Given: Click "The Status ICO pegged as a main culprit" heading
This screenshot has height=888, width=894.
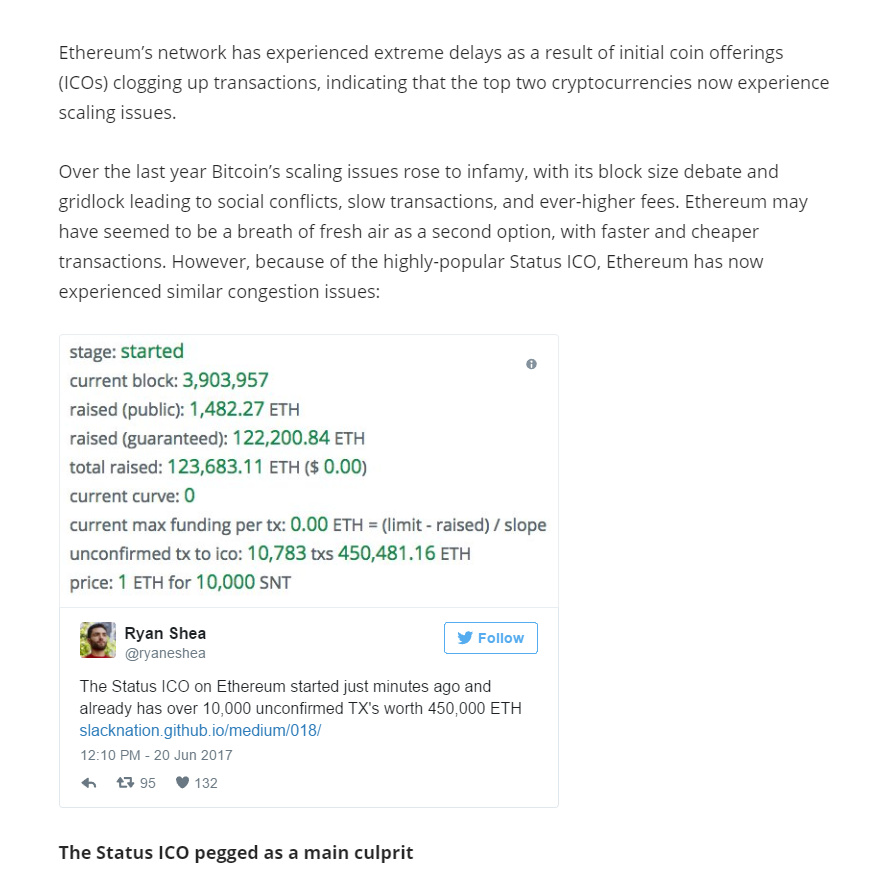Looking at the screenshot, I should (x=236, y=852).
